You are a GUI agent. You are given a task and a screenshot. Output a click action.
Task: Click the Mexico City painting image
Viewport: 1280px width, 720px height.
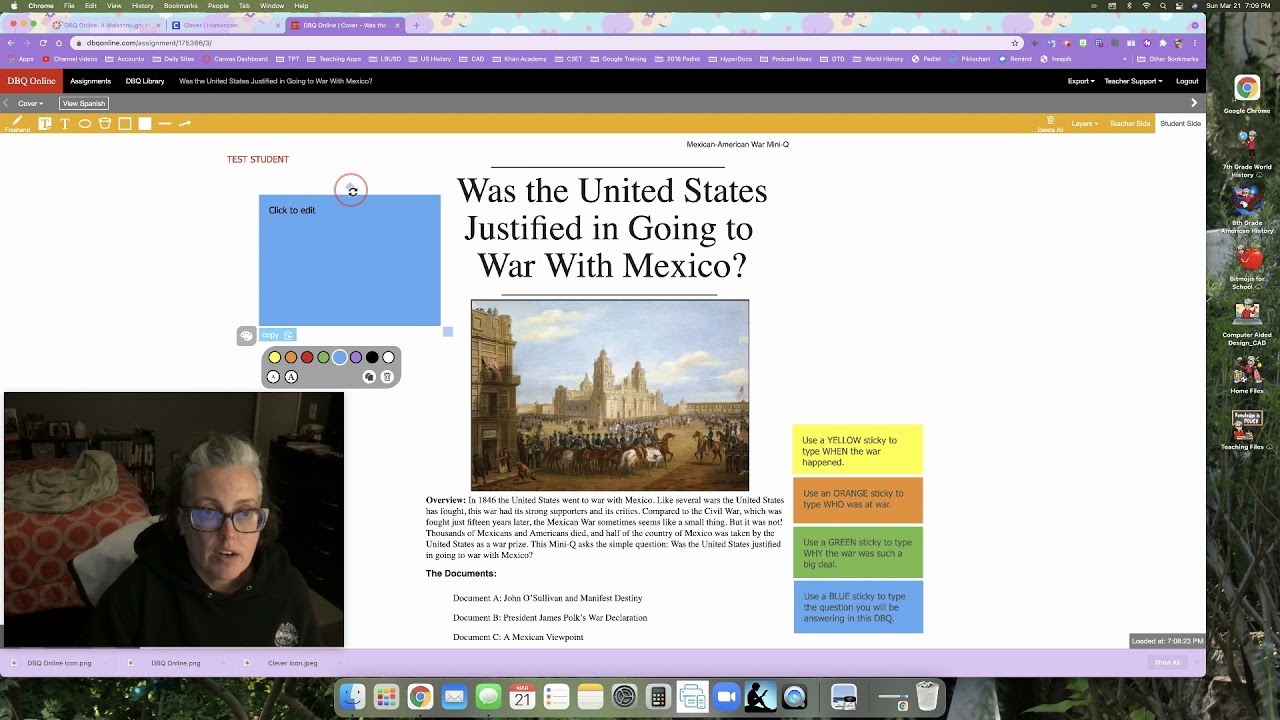[x=610, y=395]
